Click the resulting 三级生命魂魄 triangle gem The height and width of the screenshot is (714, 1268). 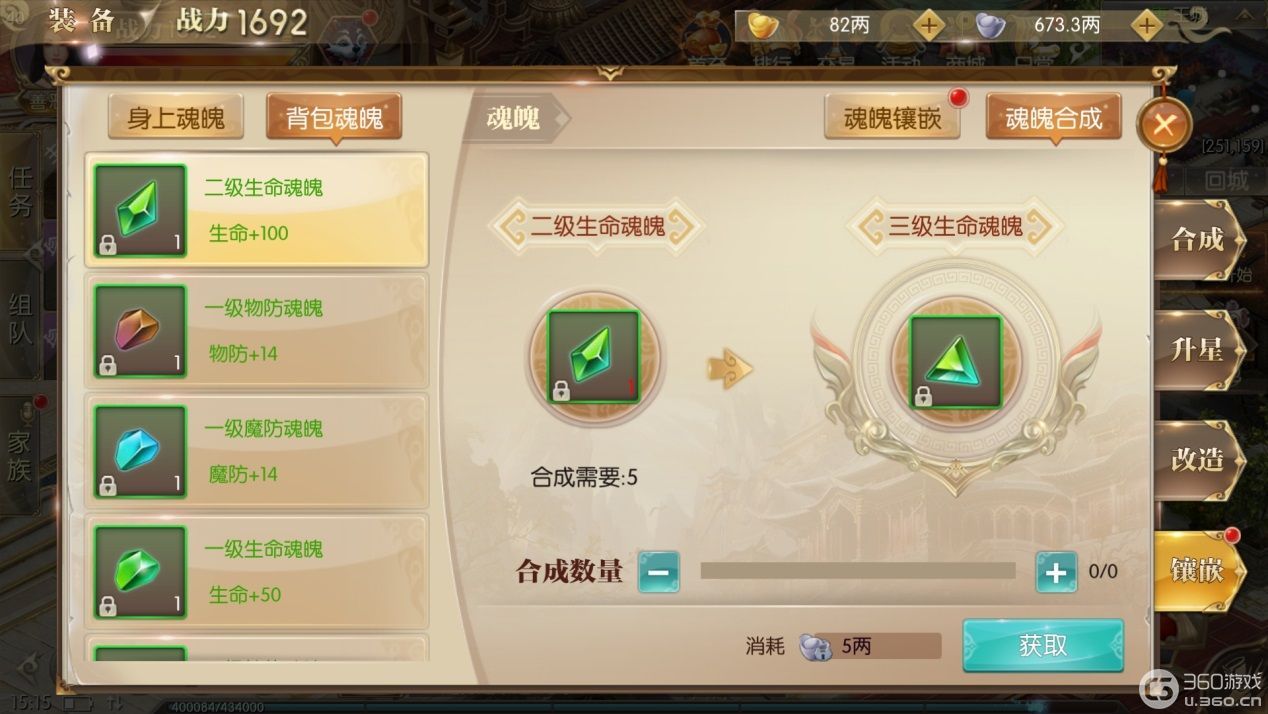tap(955, 362)
